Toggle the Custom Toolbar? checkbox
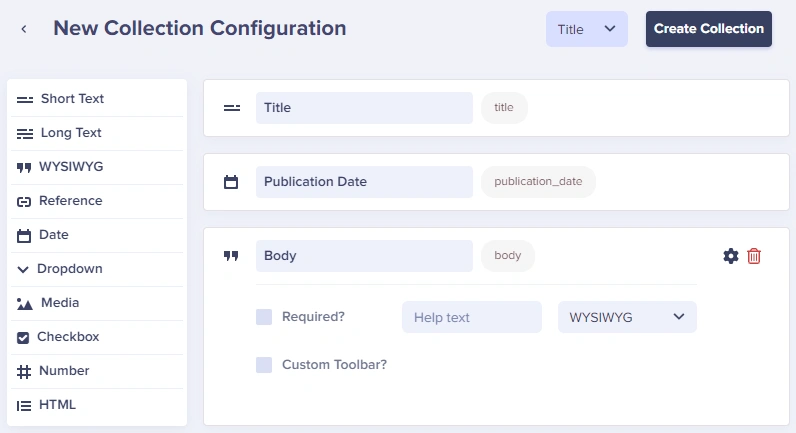This screenshot has height=433, width=796. (x=264, y=364)
